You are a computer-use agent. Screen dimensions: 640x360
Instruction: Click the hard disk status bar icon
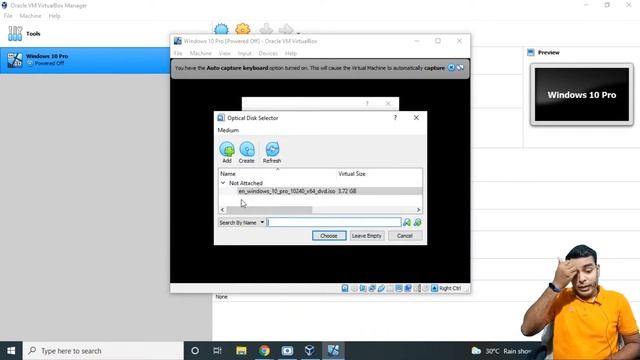pos(345,288)
